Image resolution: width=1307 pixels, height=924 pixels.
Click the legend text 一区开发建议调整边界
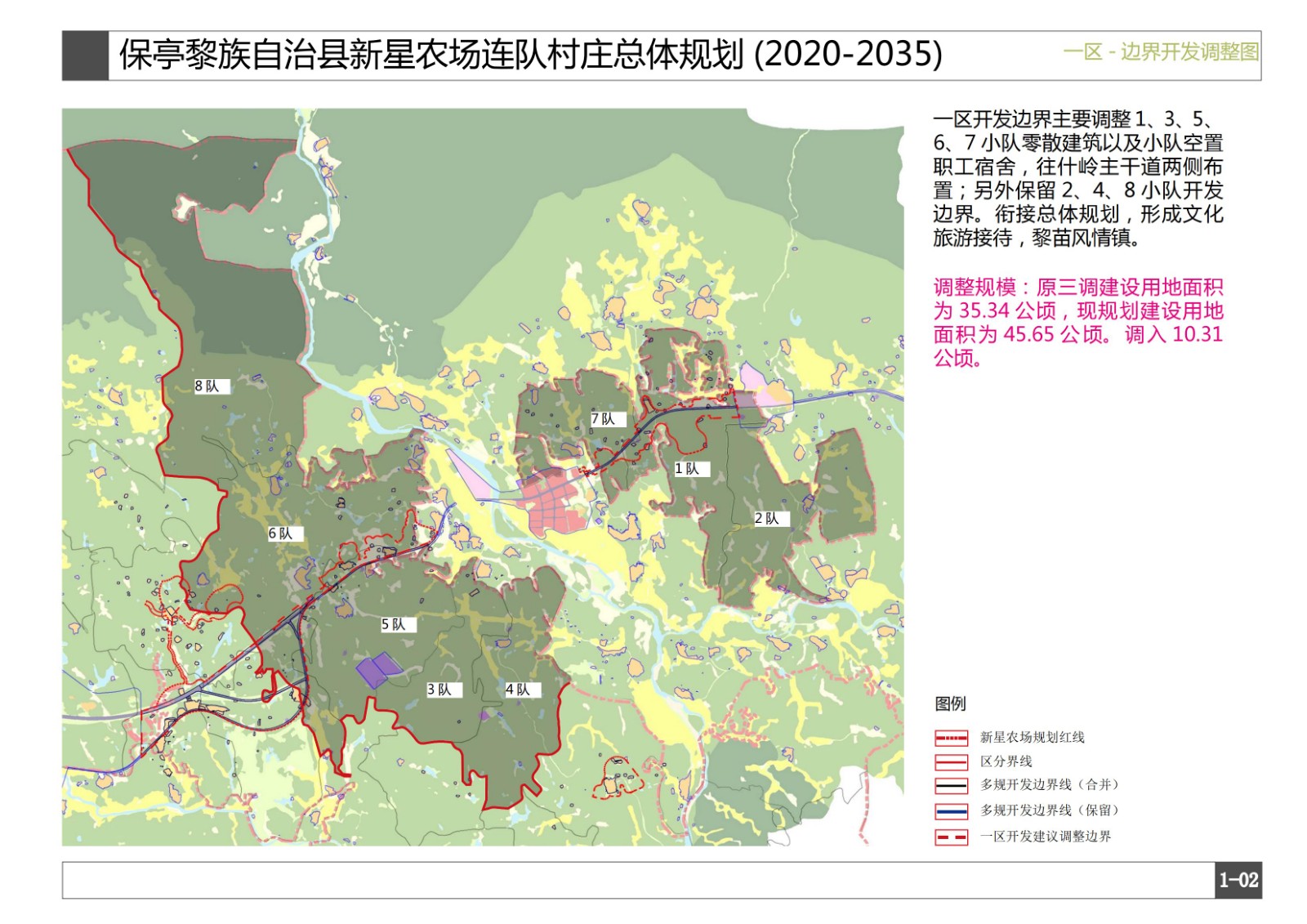click(1046, 837)
